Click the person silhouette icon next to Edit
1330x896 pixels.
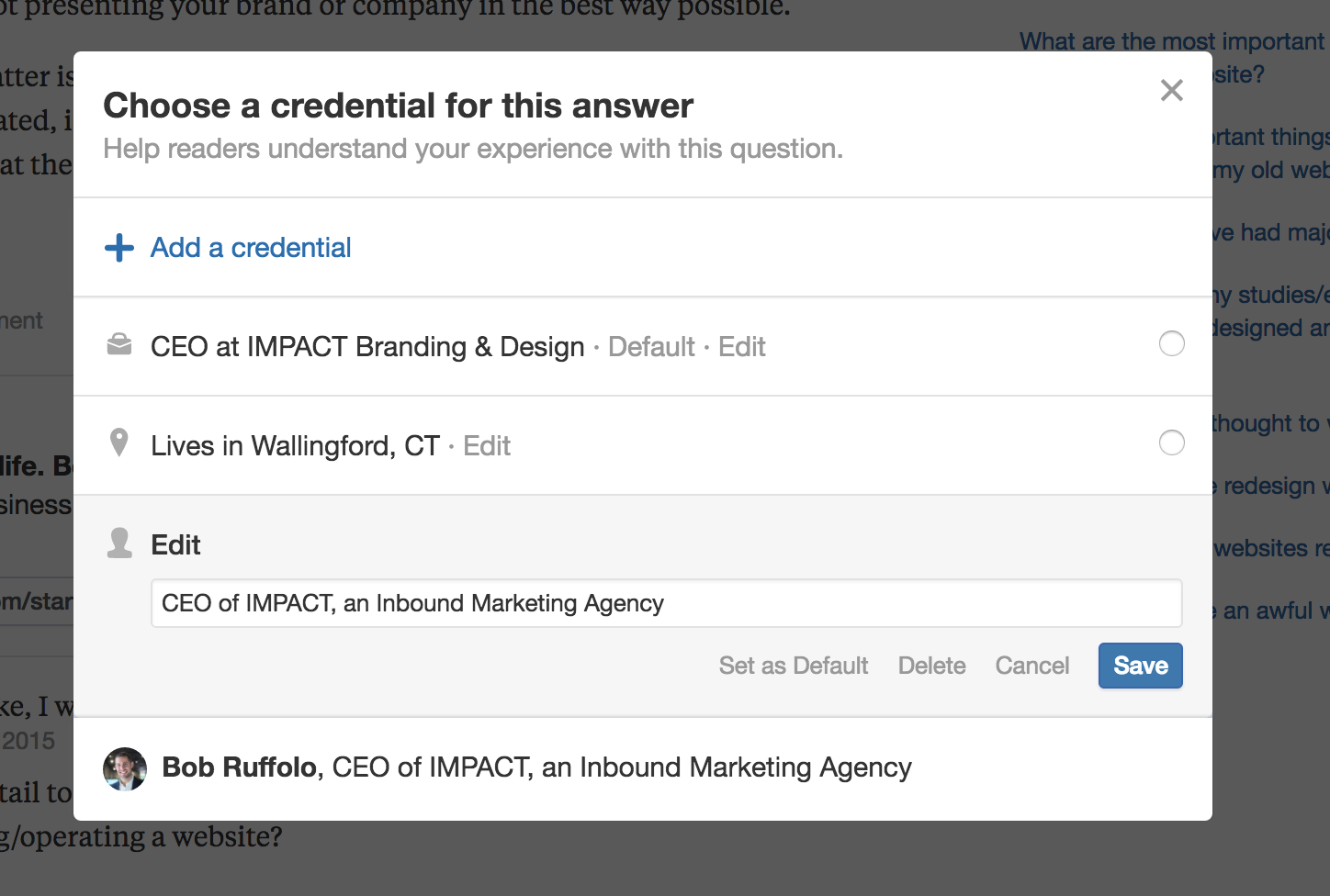(x=119, y=543)
